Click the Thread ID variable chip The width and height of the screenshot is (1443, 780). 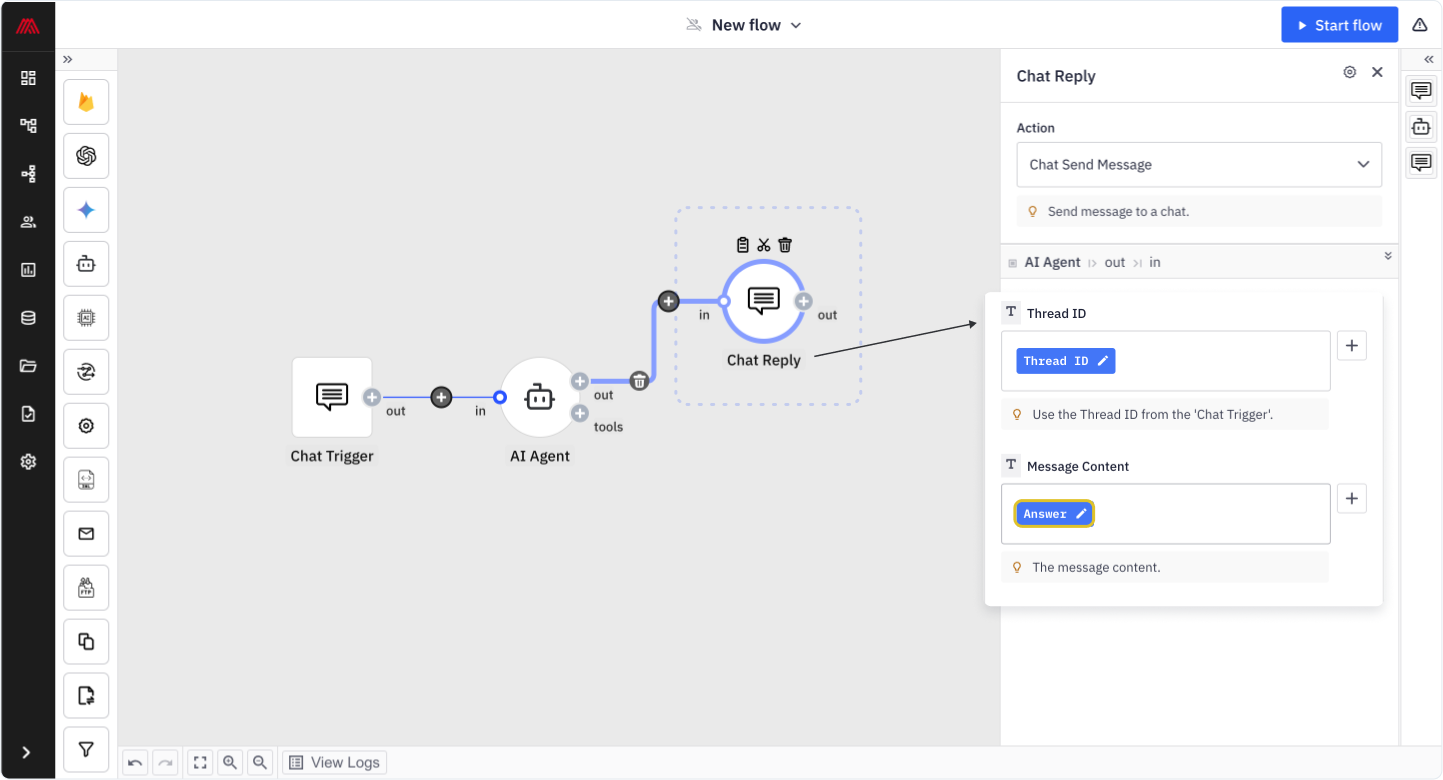[1065, 361]
